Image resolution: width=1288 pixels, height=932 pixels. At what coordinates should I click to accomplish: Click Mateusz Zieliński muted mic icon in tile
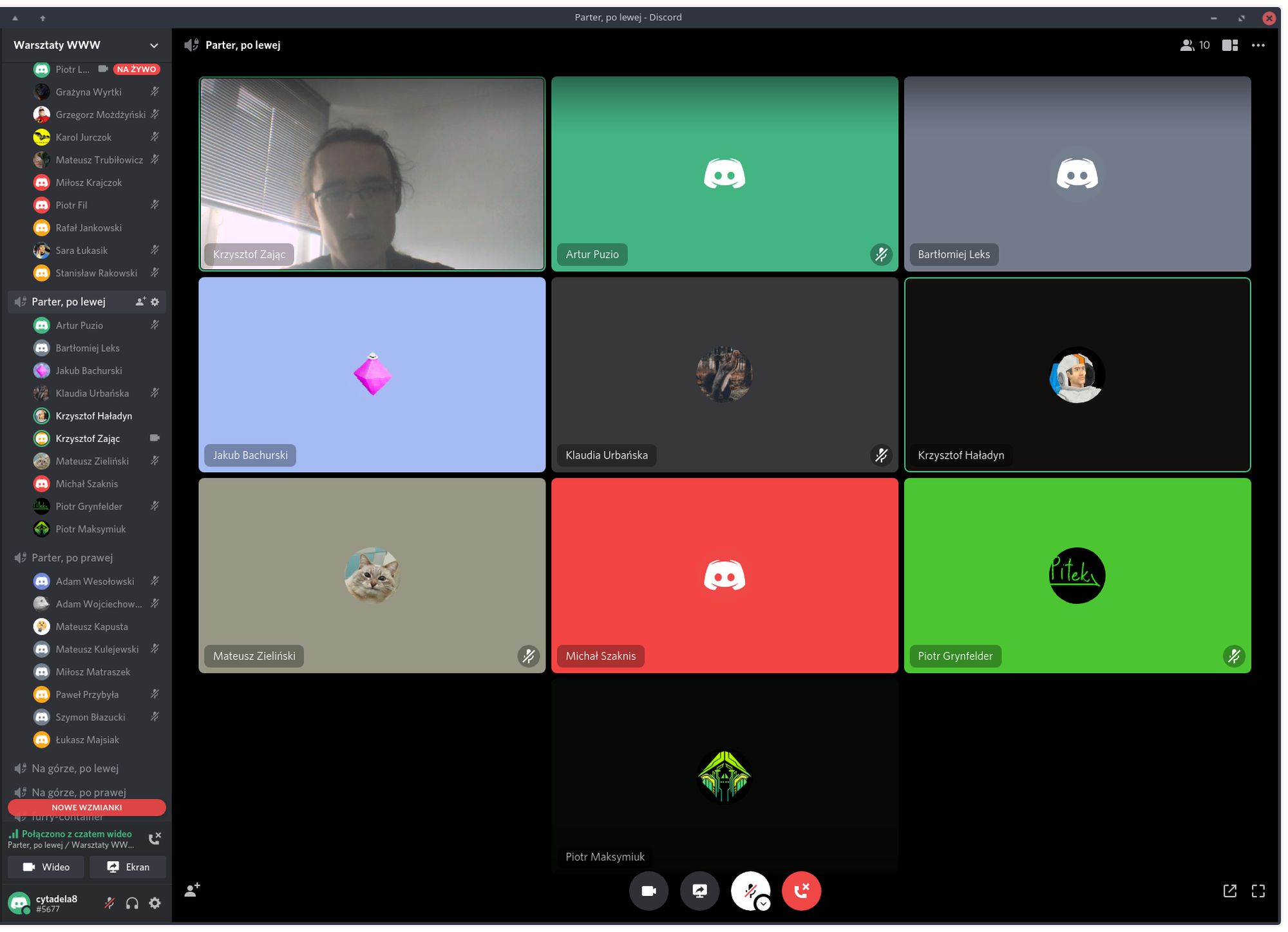tap(529, 656)
